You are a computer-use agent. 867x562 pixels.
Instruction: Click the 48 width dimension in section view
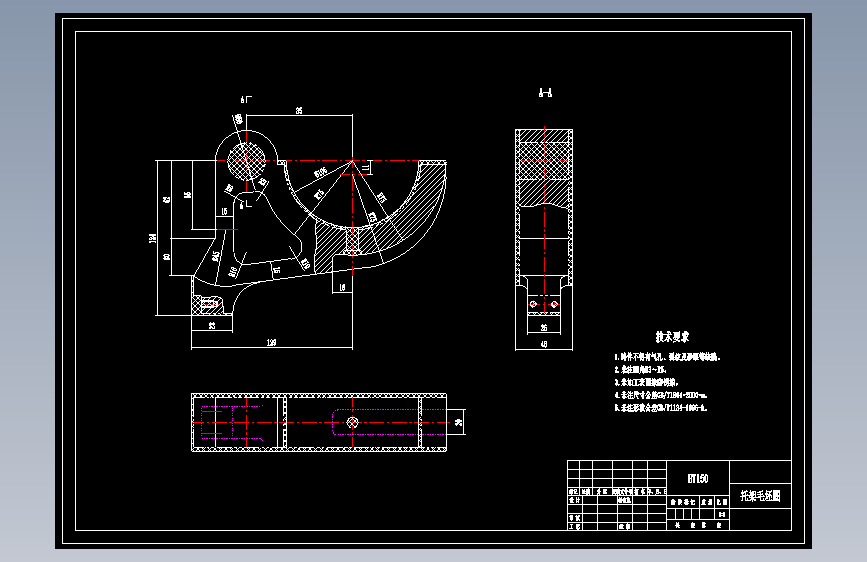[544, 344]
